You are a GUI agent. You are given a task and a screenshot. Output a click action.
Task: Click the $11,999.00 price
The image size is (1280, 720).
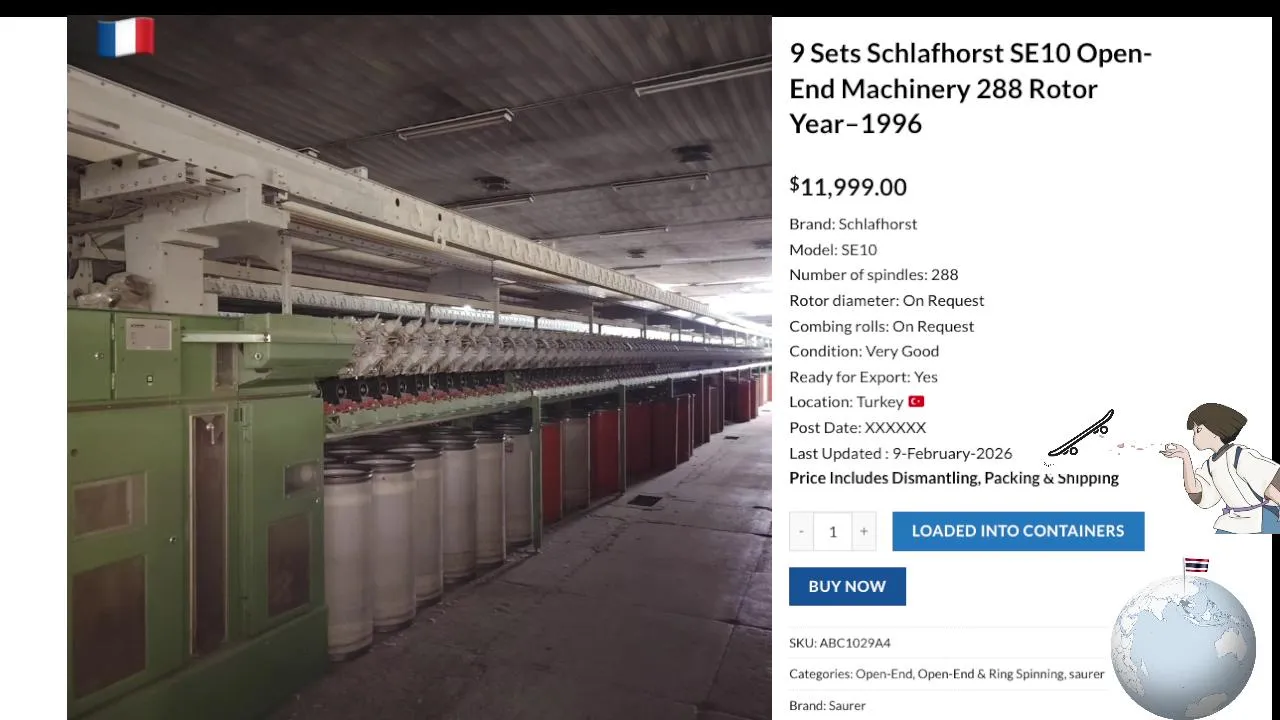tap(848, 187)
